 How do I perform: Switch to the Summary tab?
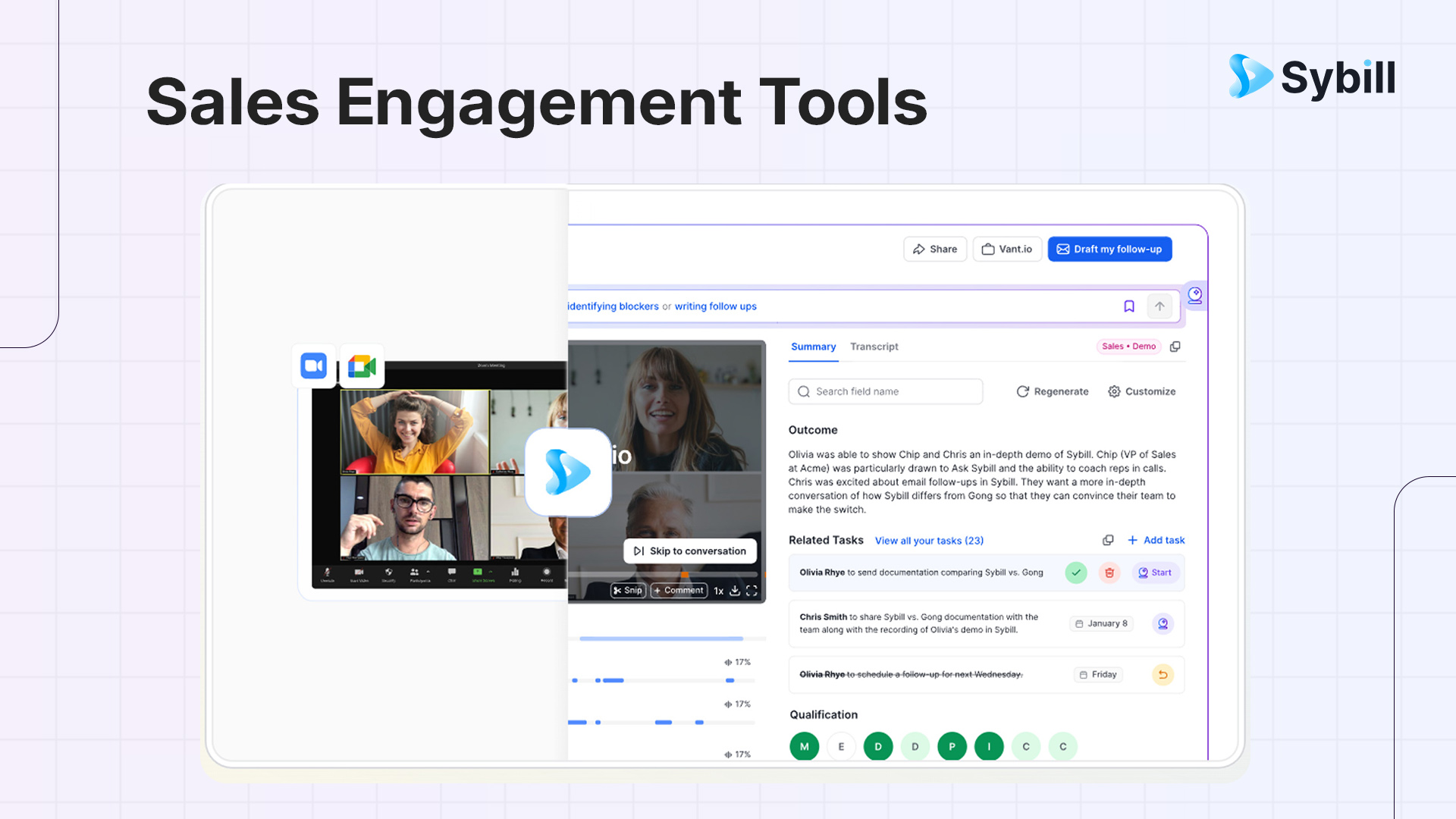point(813,347)
